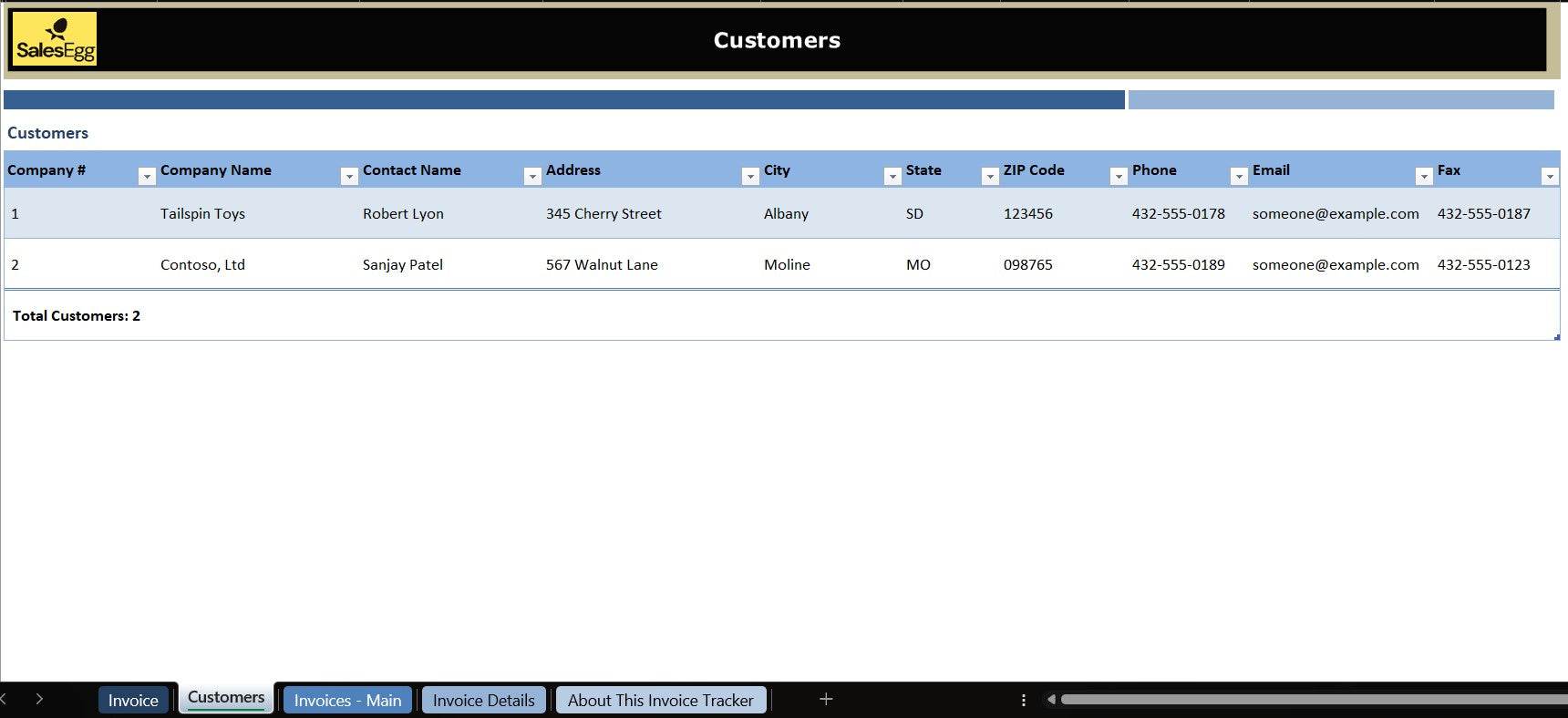The image size is (1568, 718).
Task: Click the SalesEgg logo
Action: pyautogui.click(x=55, y=39)
